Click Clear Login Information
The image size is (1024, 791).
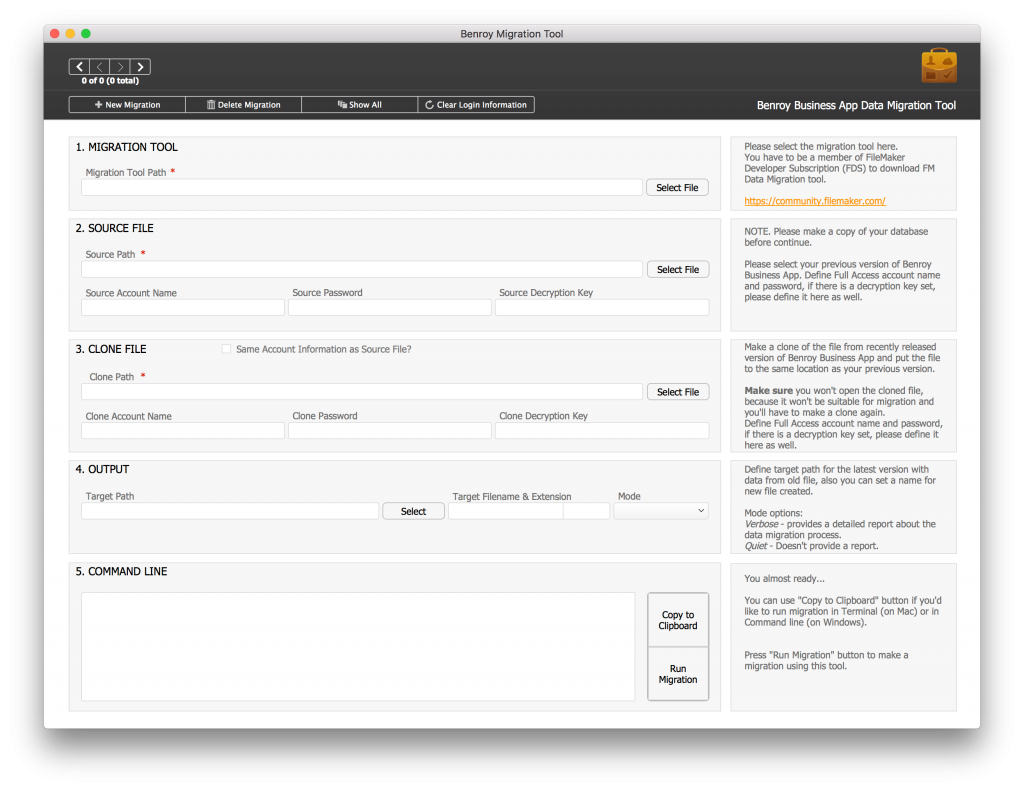pyautogui.click(x=476, y=105)
